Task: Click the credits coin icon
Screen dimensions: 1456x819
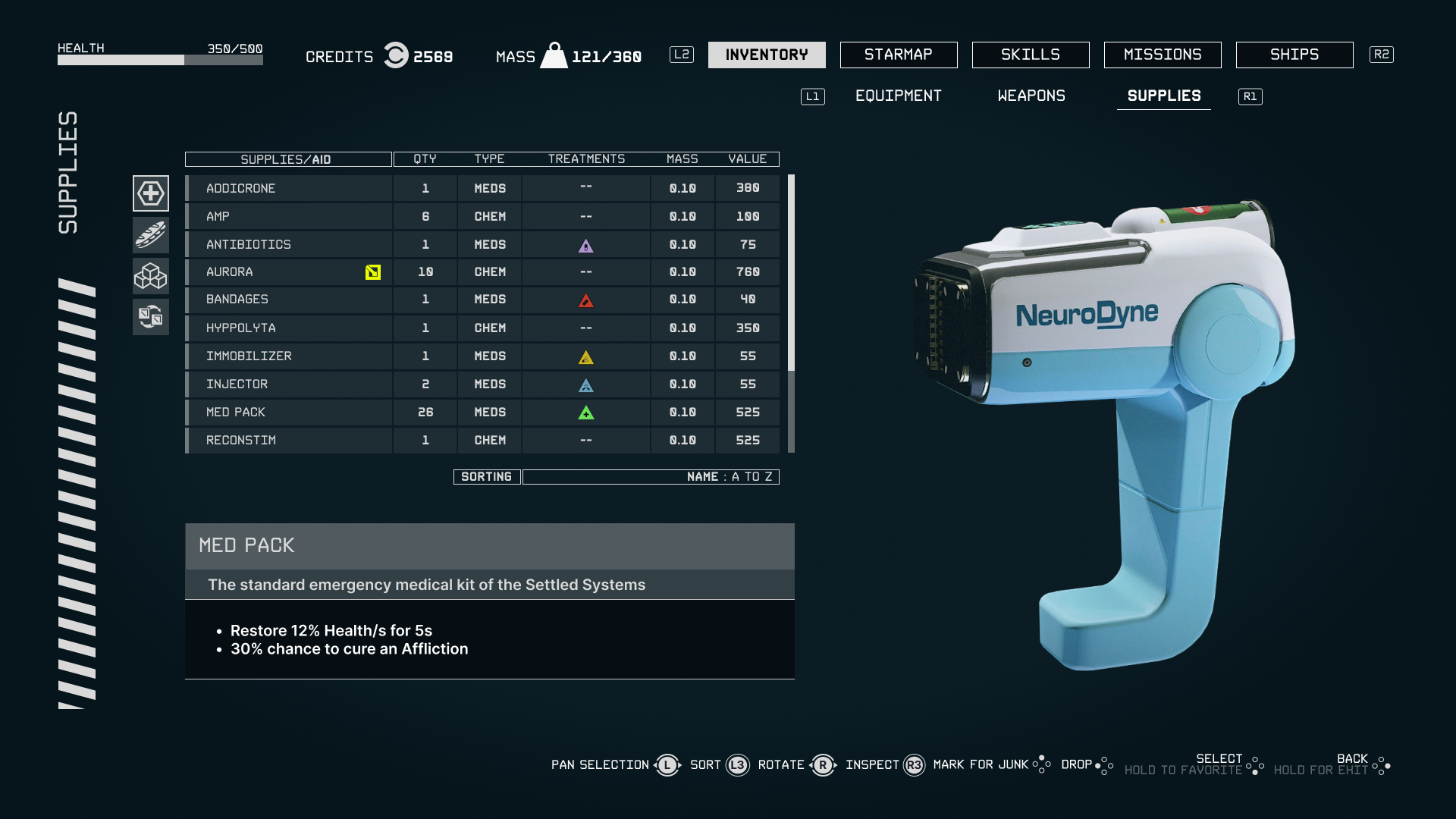Action: point(395,55)
